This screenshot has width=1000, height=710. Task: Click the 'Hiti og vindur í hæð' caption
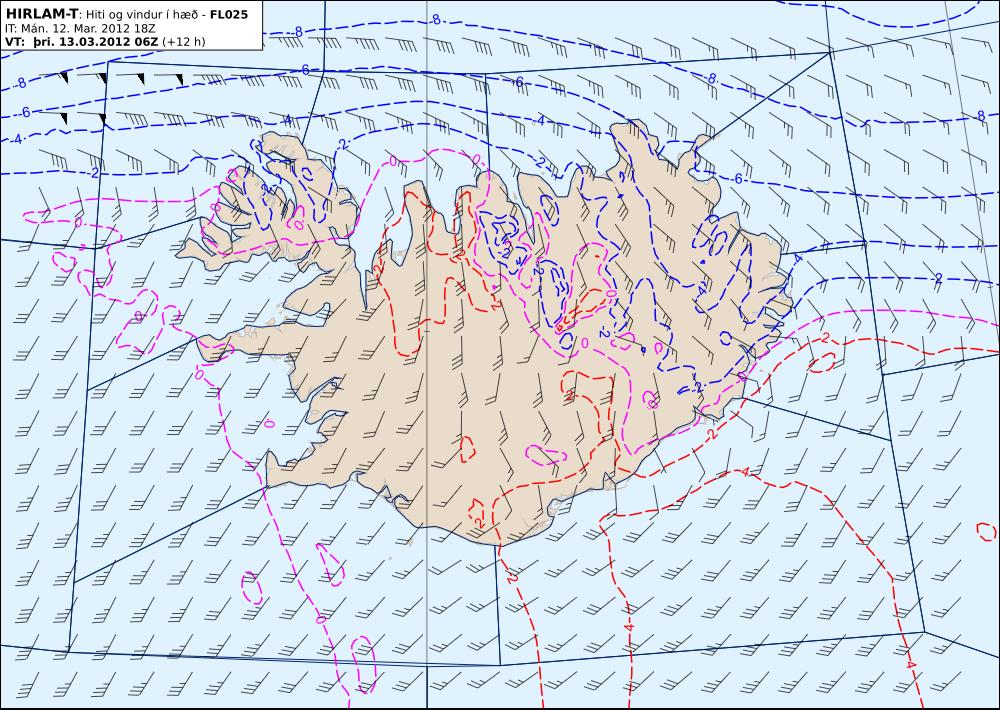tap(144, 14)
